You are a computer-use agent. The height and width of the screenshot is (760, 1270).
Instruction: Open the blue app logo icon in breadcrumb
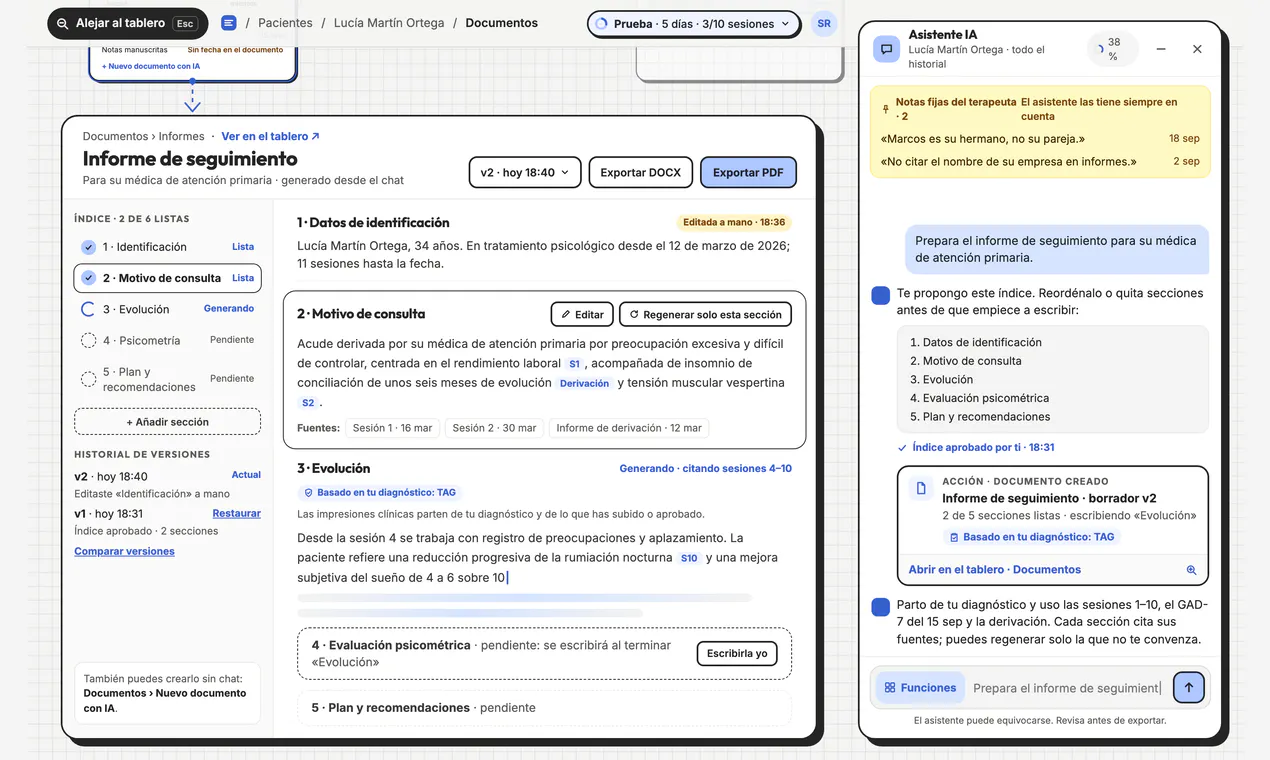click(229, 23)
